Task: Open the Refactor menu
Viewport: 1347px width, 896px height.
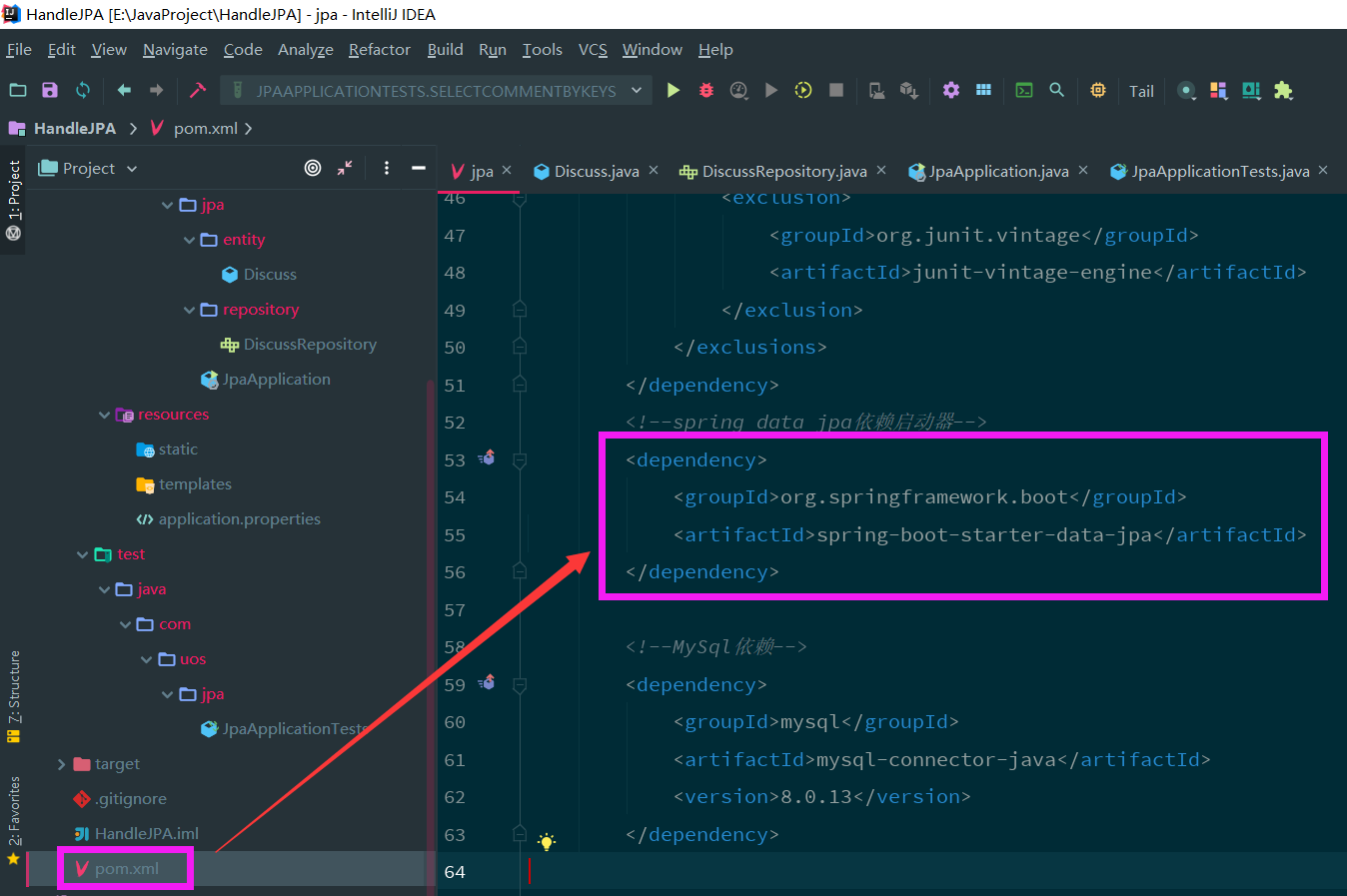Action: coord(379,50)
